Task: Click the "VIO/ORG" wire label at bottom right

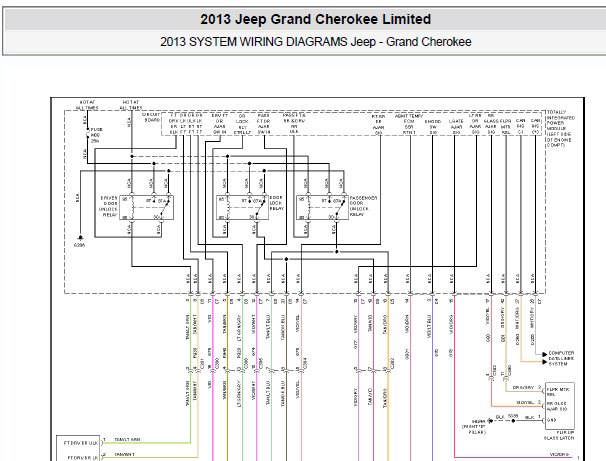Action: [x=559, y=454]
